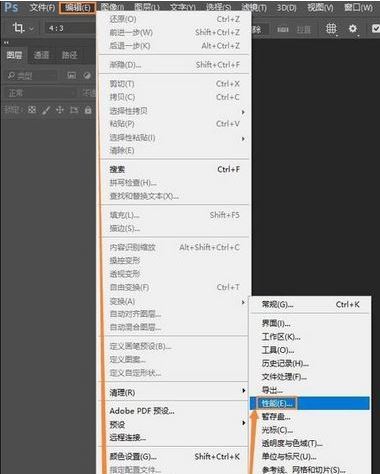Viewport: 380px width, 474px height.
Task: Toggle the pixel layer filter icon
Action: pos(72,76)
